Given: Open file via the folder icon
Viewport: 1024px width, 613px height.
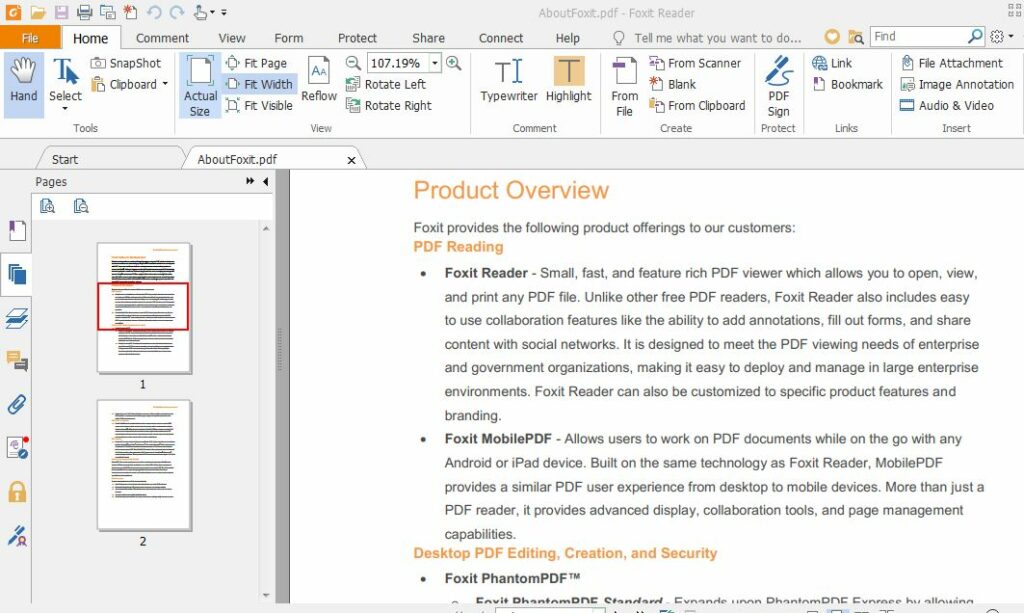Looking at the screenshot, I should tap(38, 12).
